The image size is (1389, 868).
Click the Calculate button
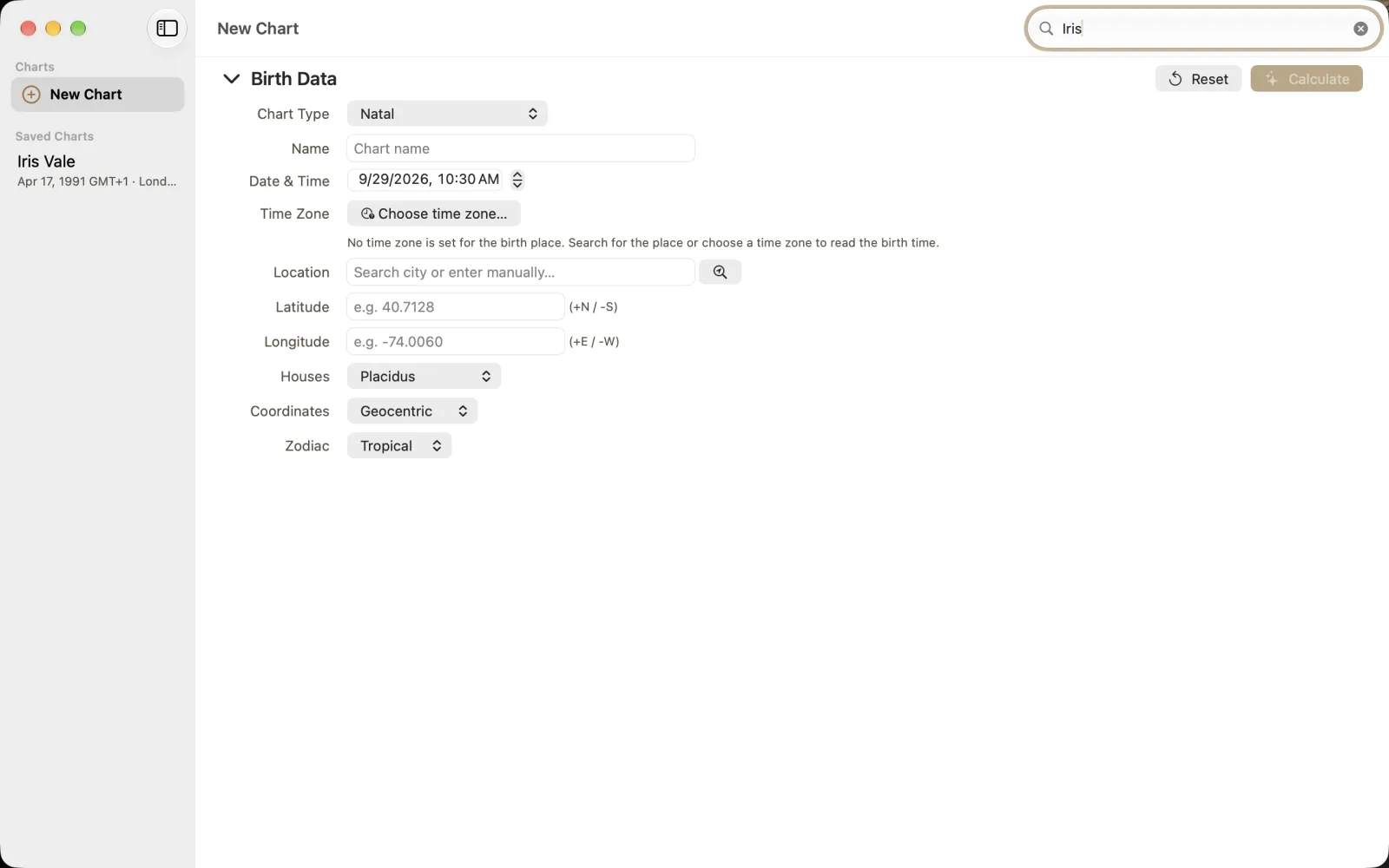[1307, 79]
